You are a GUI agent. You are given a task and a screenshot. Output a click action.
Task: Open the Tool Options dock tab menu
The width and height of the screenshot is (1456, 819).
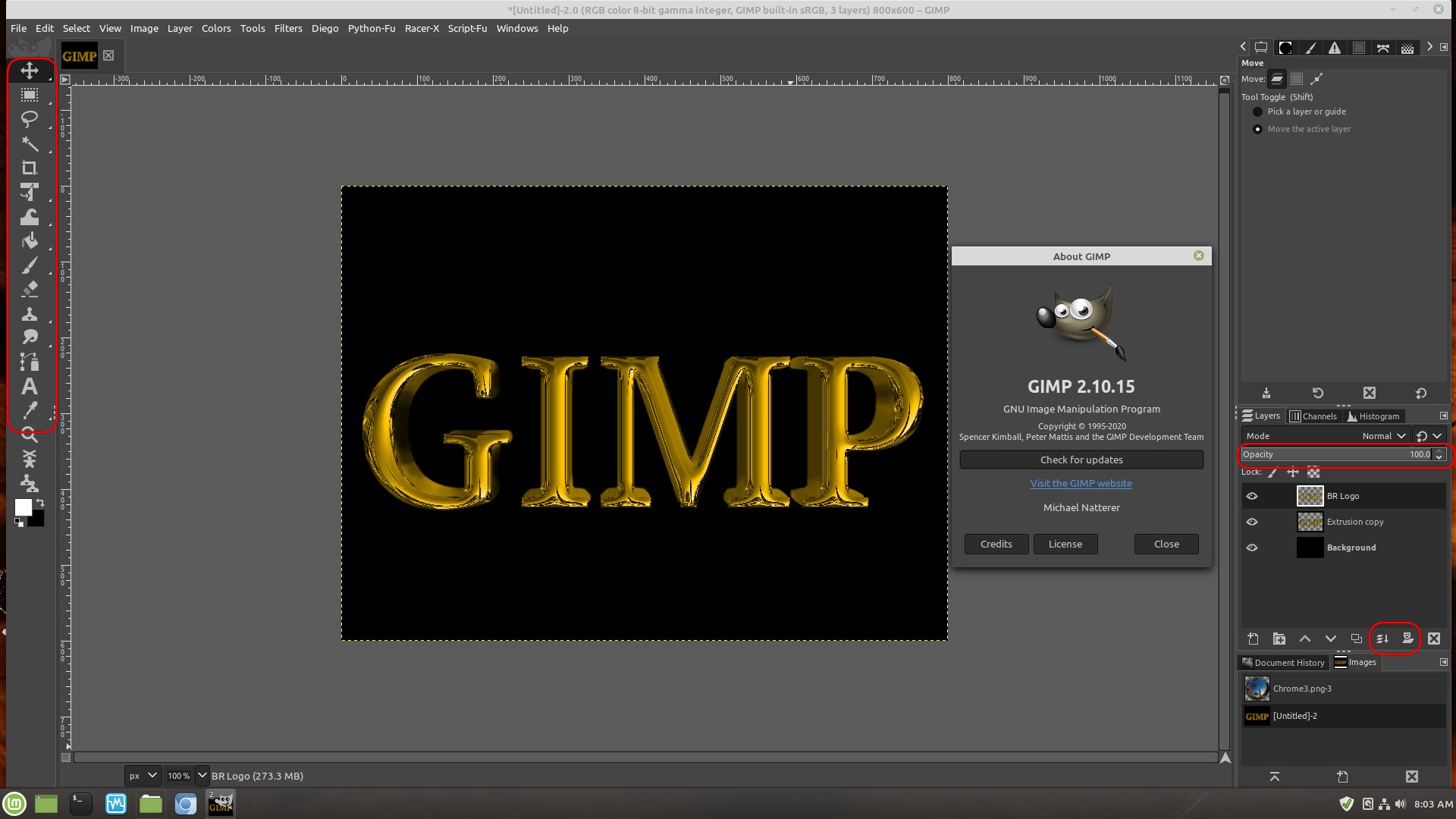(x=1444, y=47)
